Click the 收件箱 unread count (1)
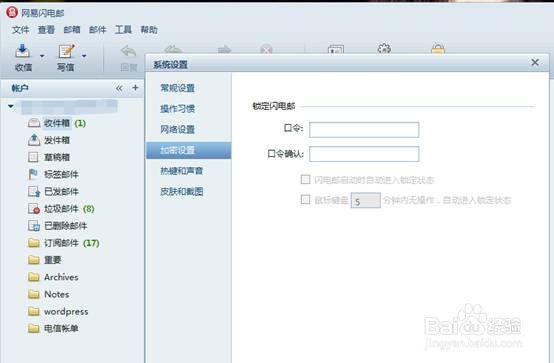 (80, 123)
